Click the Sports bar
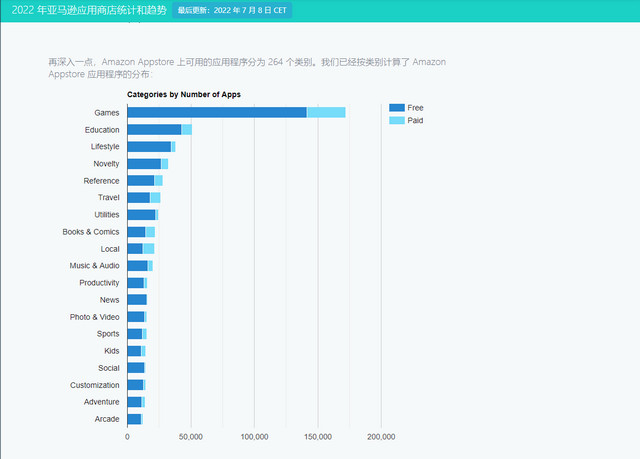Screen dimensions: 640x459 137,334
